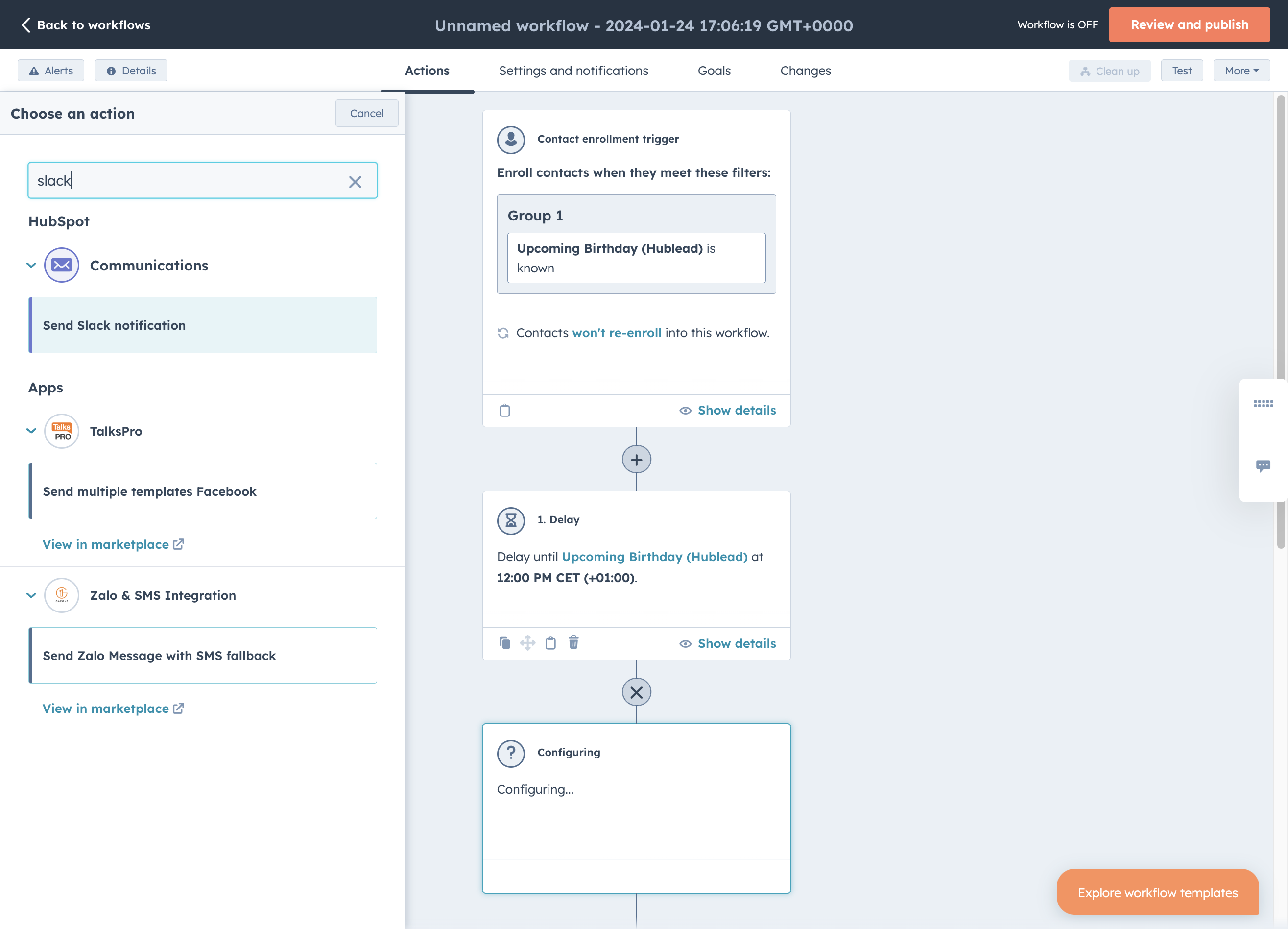
Task: Show details of the Delay action
Action: coord(727,643)
